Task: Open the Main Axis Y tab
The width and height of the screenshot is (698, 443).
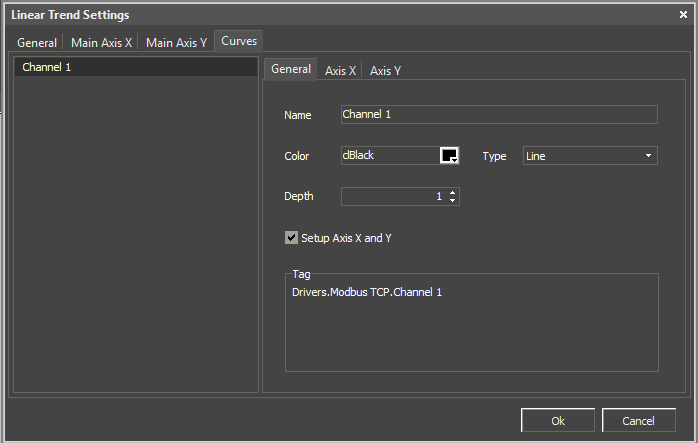Action: (x=176, y=42)
